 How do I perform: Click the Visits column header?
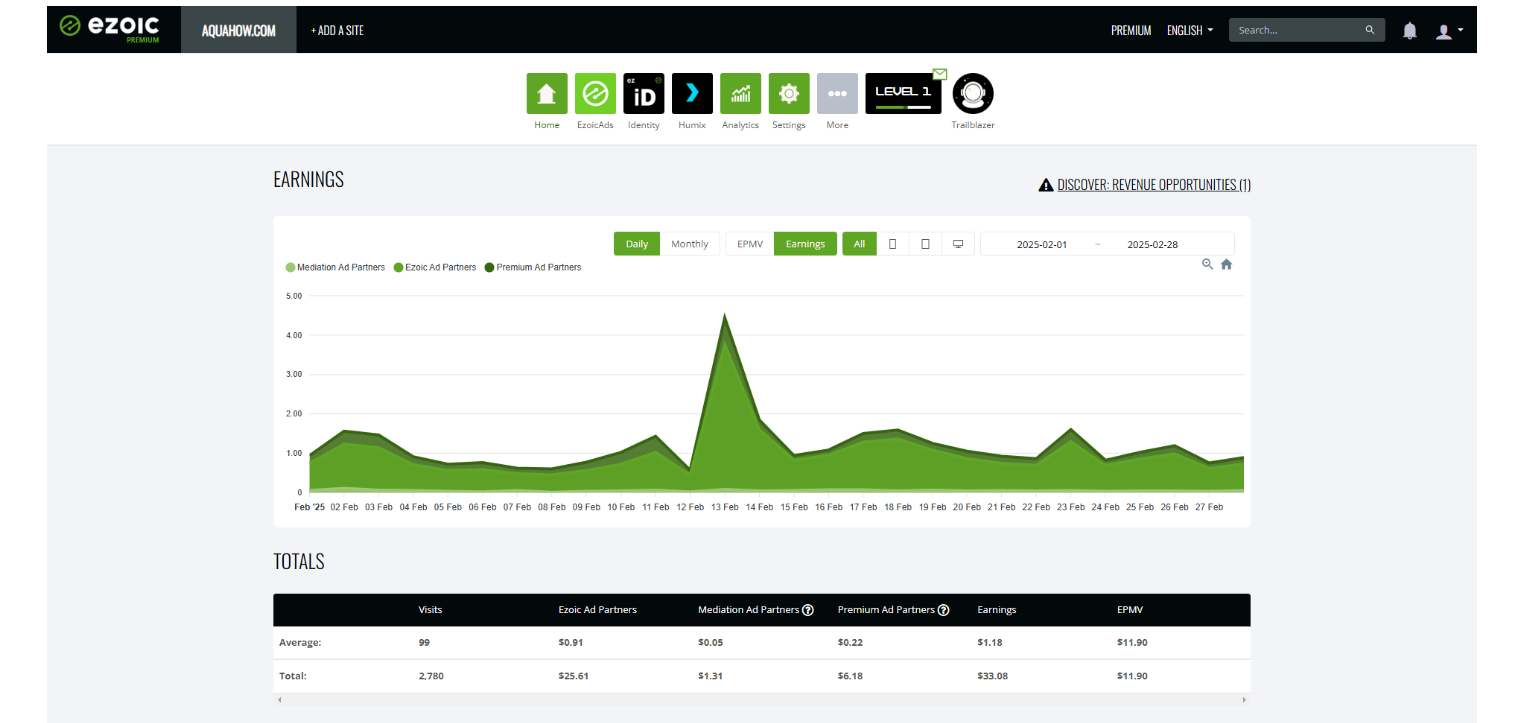(430, 610)
